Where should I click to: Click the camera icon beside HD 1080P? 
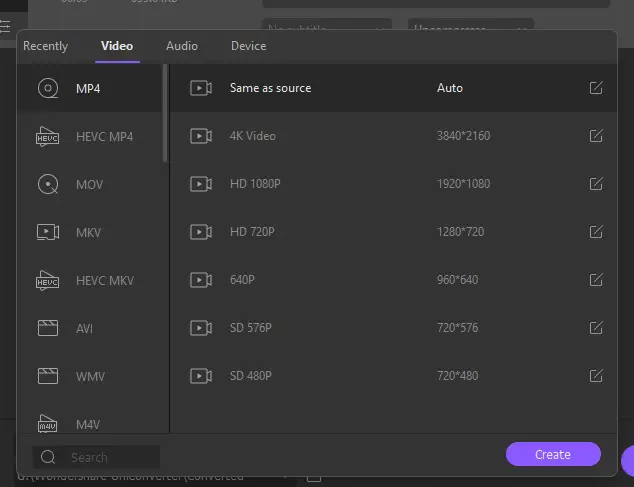(x=201, y=184)
